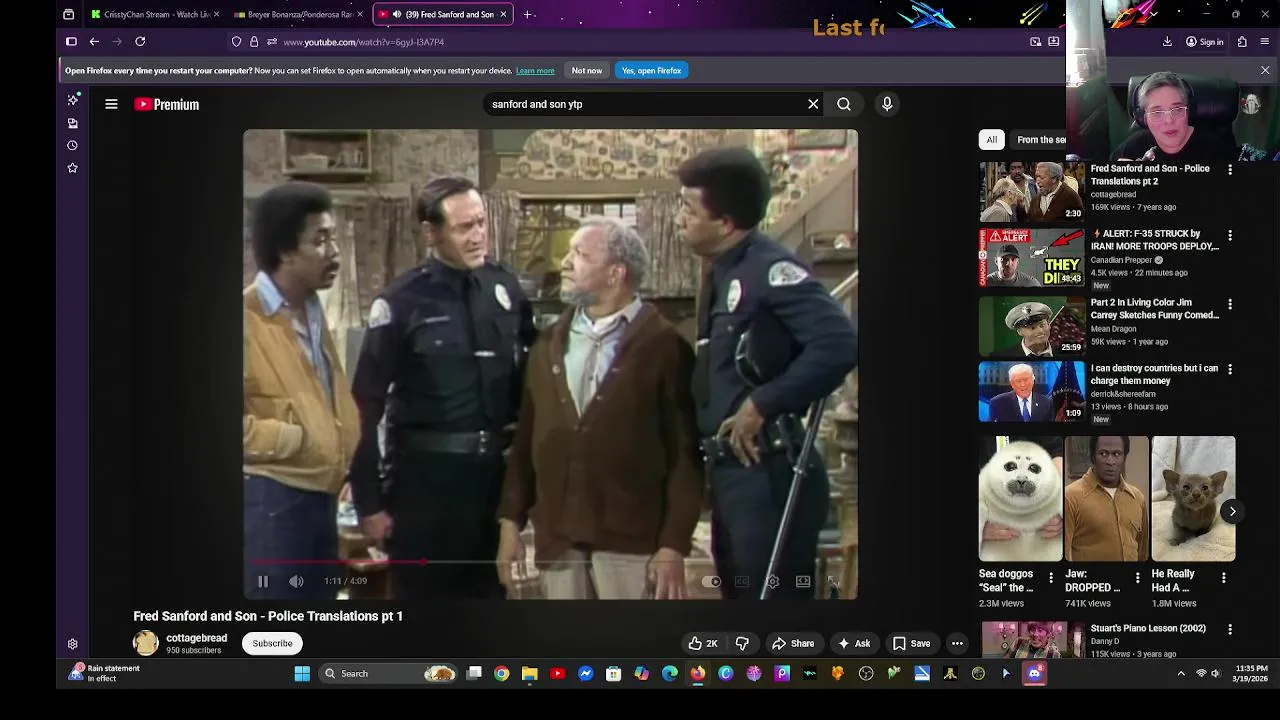Like the video (2K thumbs up)
1280x720 pixels.
[704, 644]
